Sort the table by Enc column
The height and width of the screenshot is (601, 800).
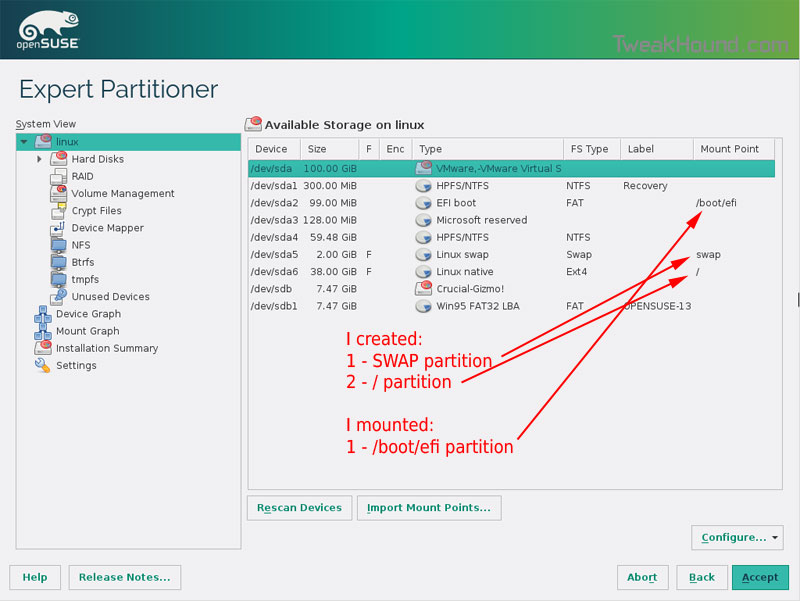[x=395, y=149]
